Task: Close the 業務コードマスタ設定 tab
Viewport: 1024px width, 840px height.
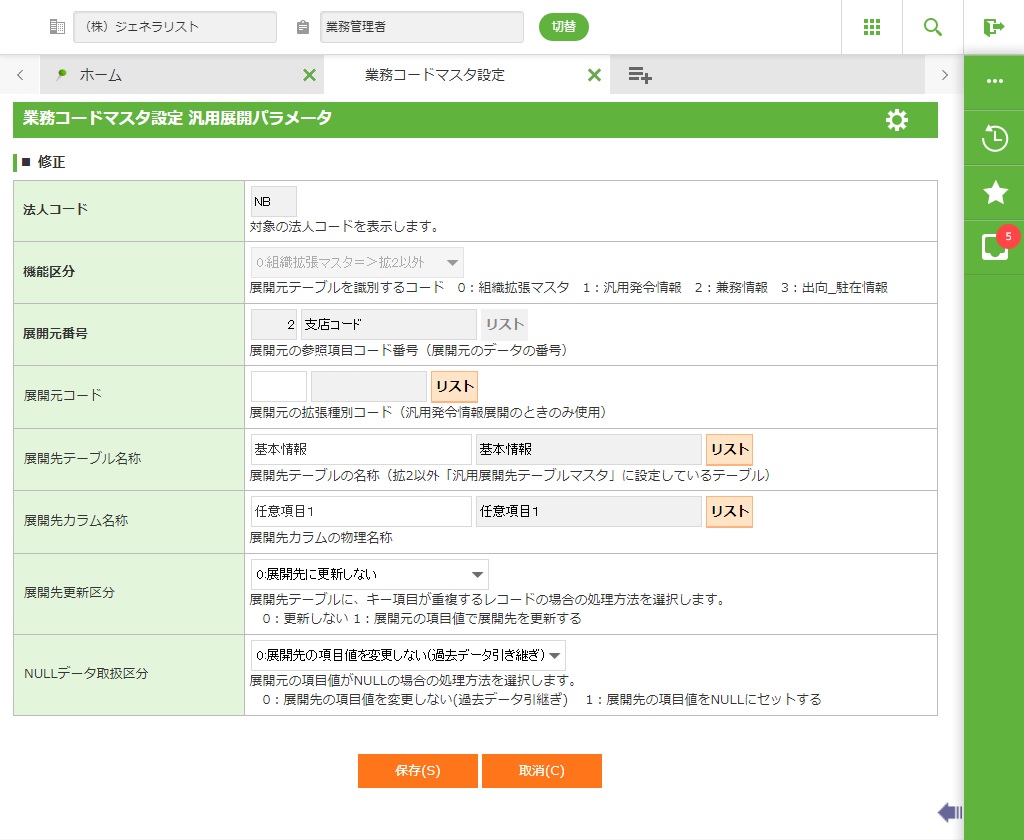Action: (x=594, y=75)
